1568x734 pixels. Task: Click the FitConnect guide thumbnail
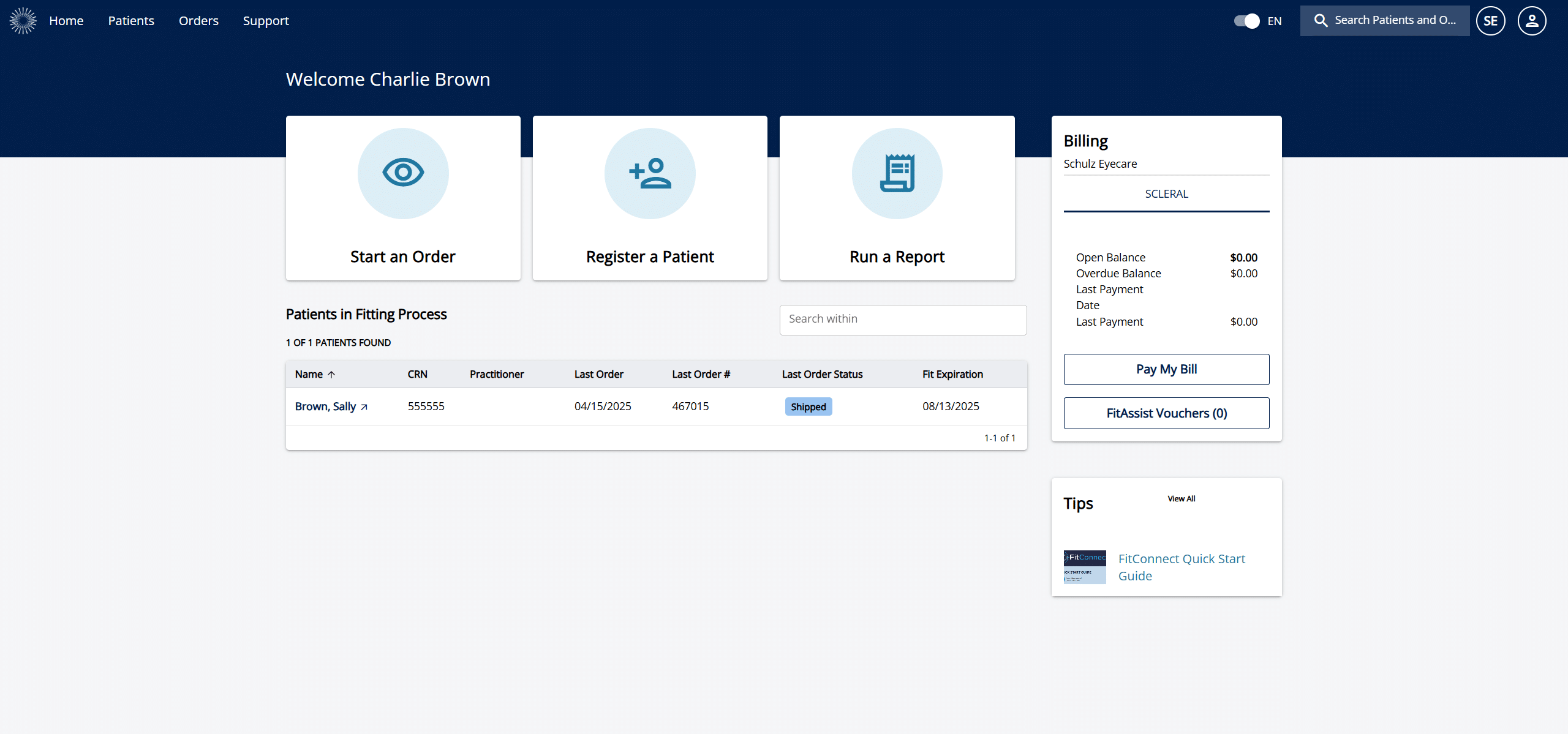coord(1085,567)
